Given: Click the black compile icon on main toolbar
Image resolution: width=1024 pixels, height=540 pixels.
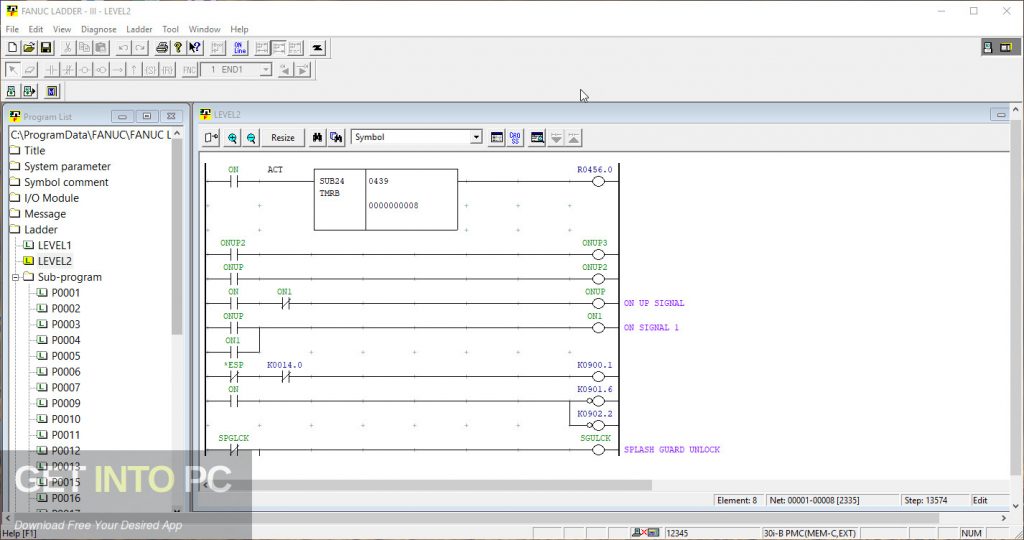Looking at the screenshot, I should (x=317, y=48).
